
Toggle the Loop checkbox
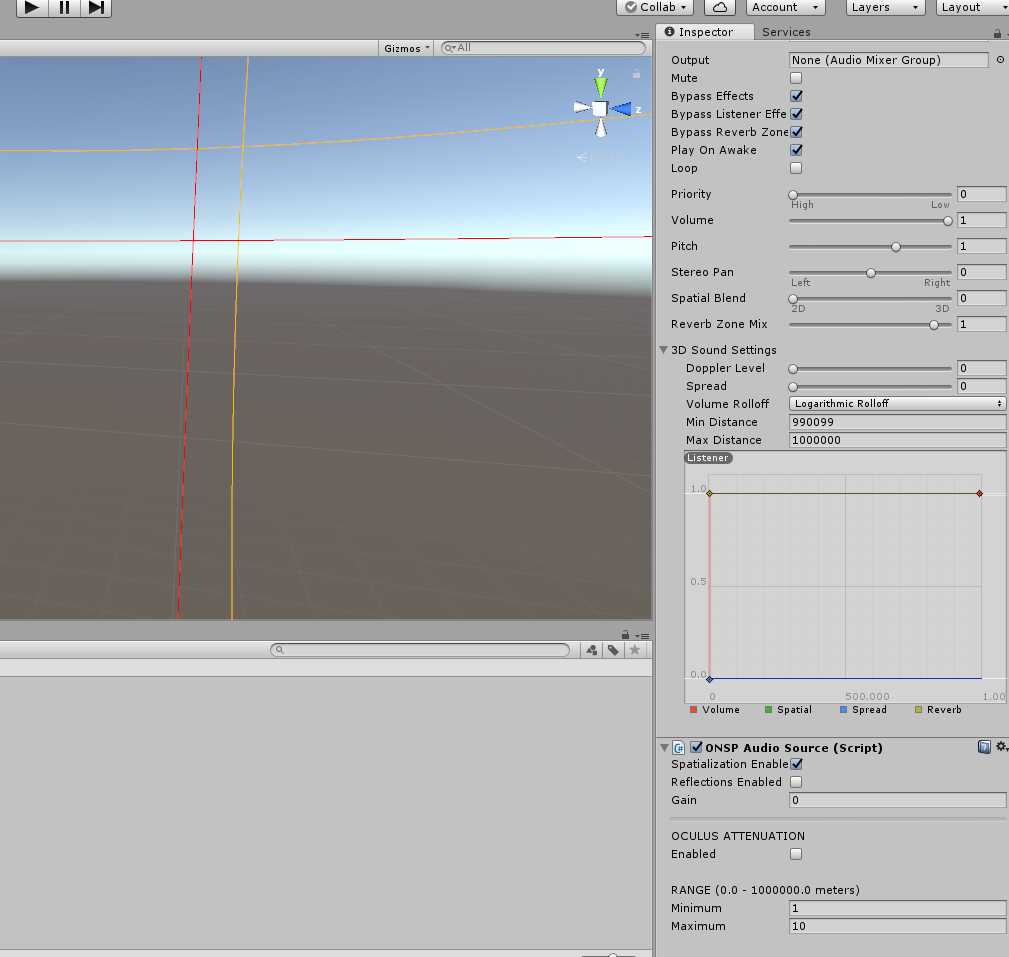point(796,168)
